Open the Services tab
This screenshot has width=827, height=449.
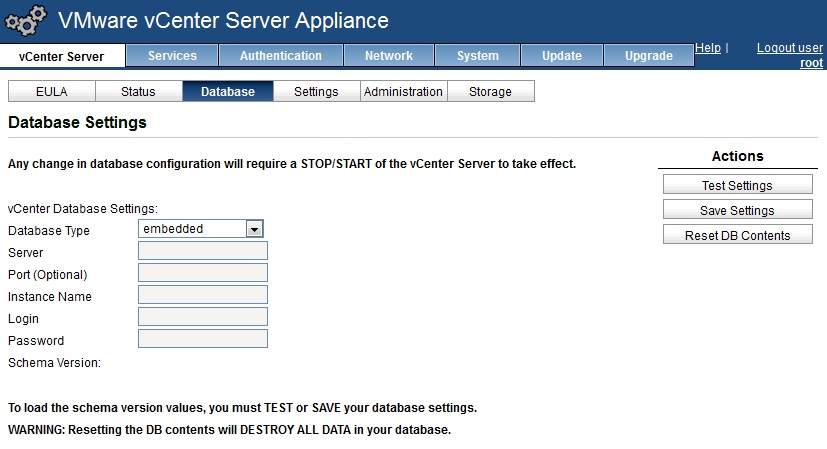tap(172, 55)
